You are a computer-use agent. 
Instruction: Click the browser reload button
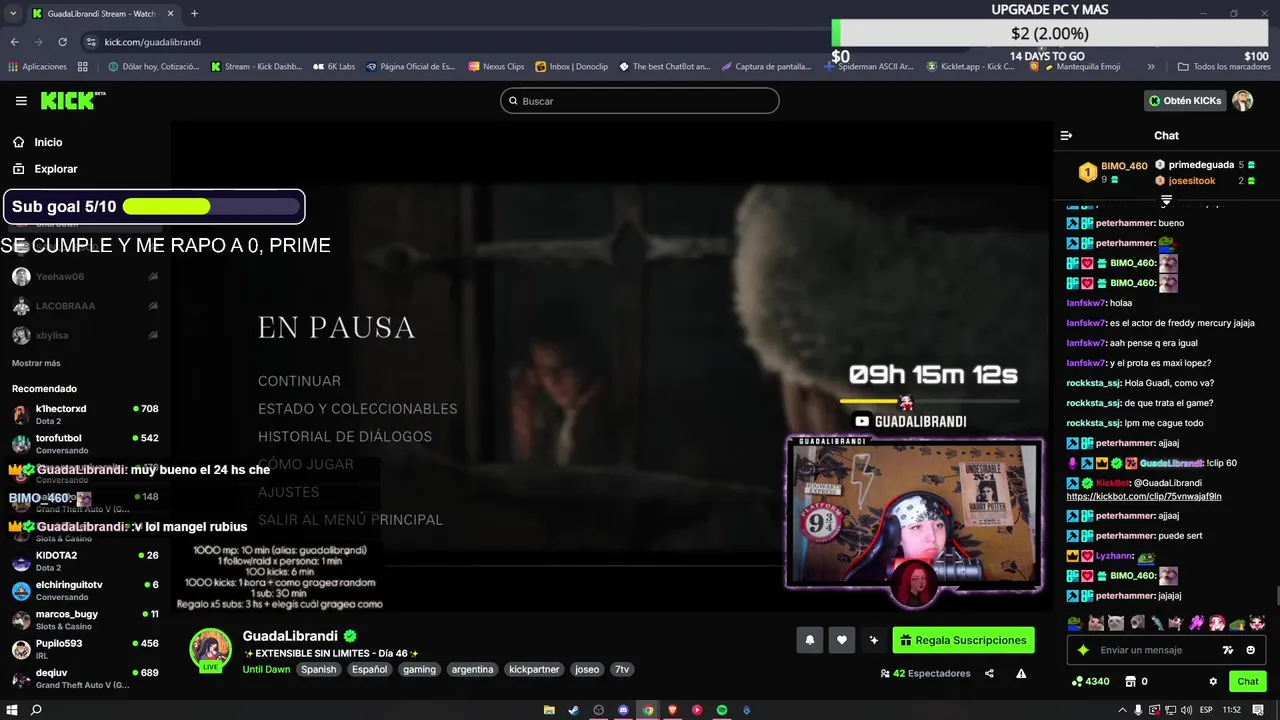[62, 42]
